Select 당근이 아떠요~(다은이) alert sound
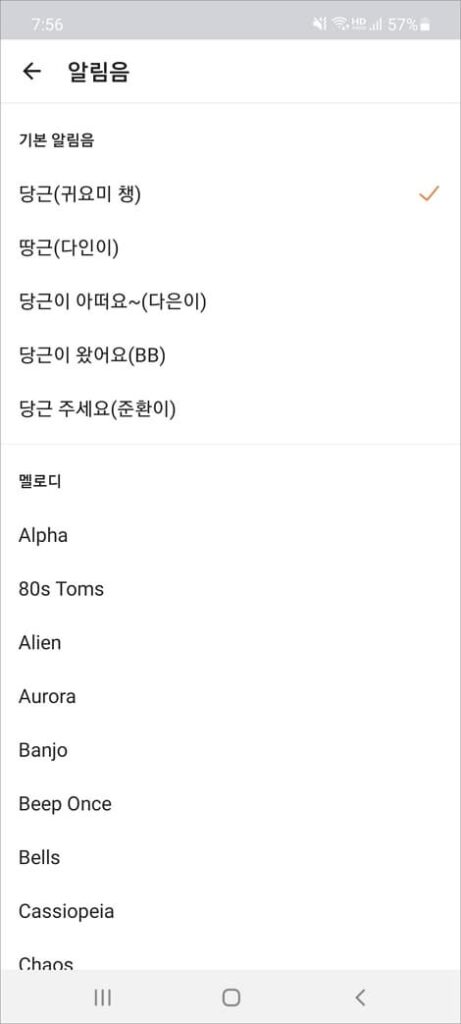Viewport: 461px width, 1024px height. click(x=230, y=301)
